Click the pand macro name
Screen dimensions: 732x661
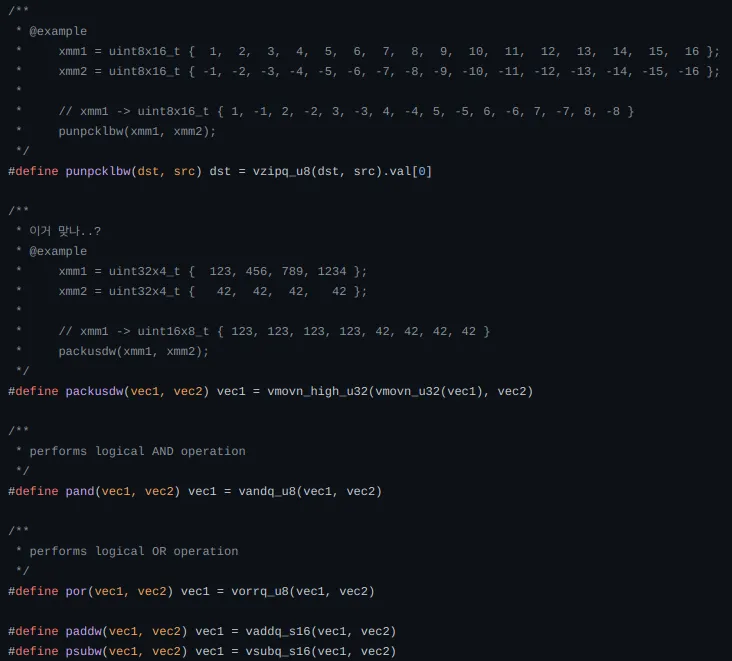coord(80,491)
